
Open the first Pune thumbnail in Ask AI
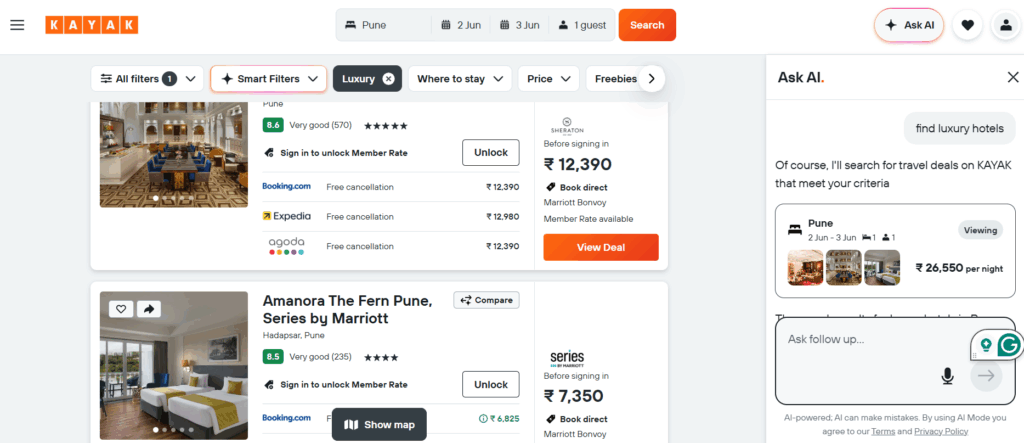(805, 268)
